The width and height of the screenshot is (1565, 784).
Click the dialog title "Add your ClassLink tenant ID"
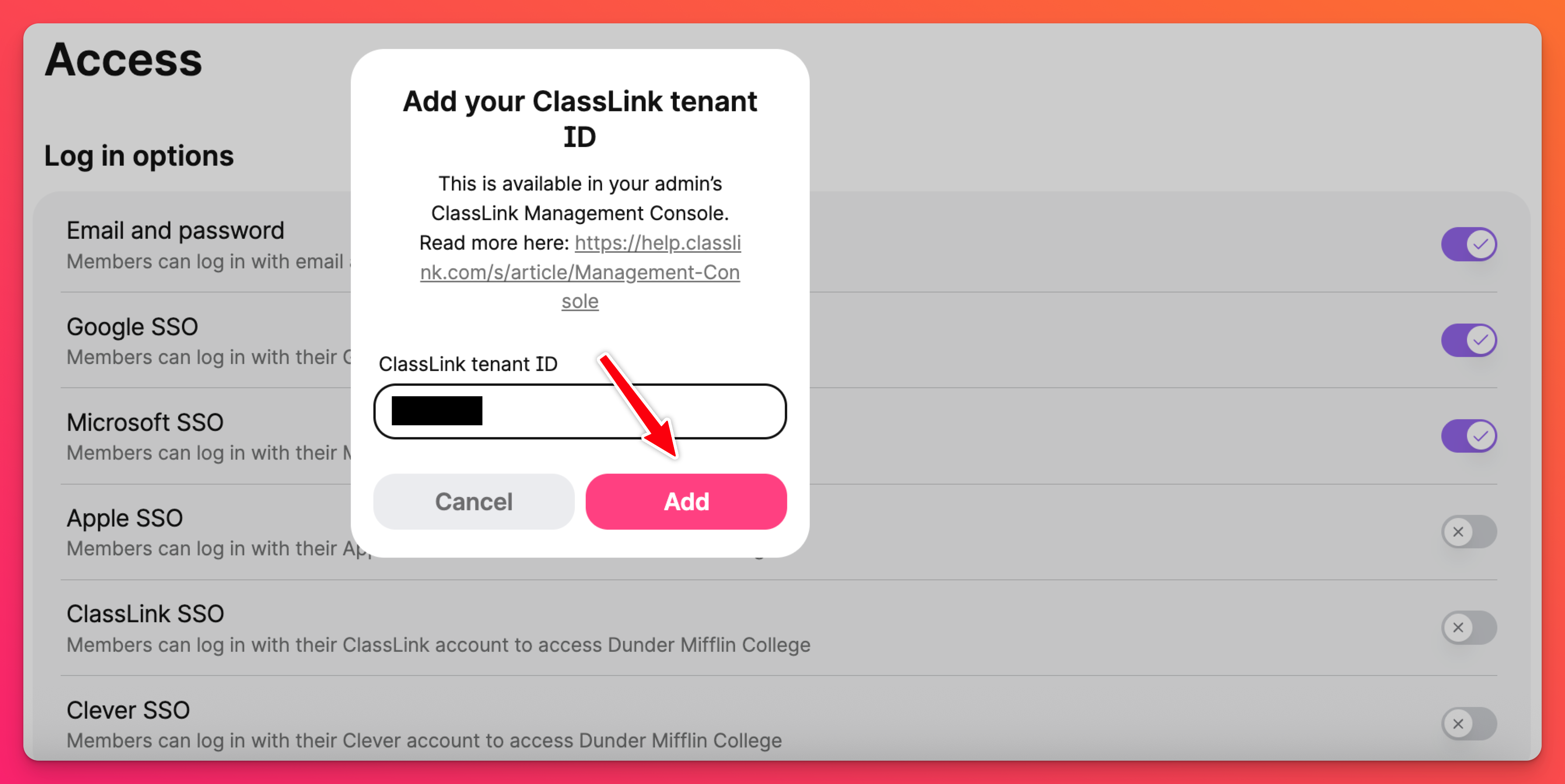pyautogui.click(x=579, y=119)
